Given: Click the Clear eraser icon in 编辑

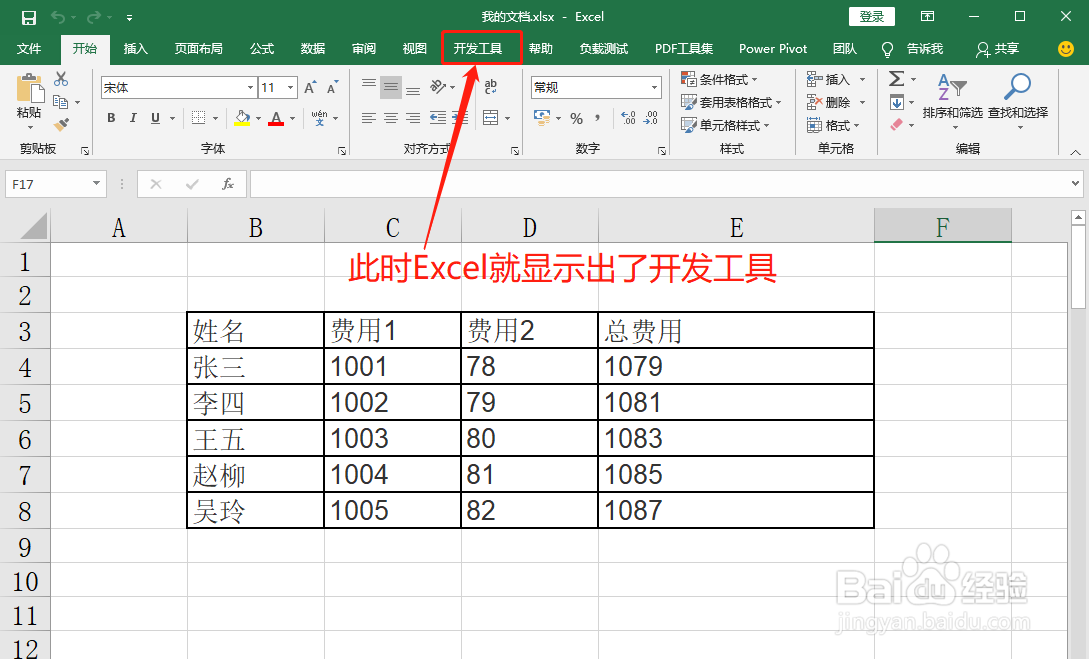Looking at the screenshot, I should tap(897, 125).
